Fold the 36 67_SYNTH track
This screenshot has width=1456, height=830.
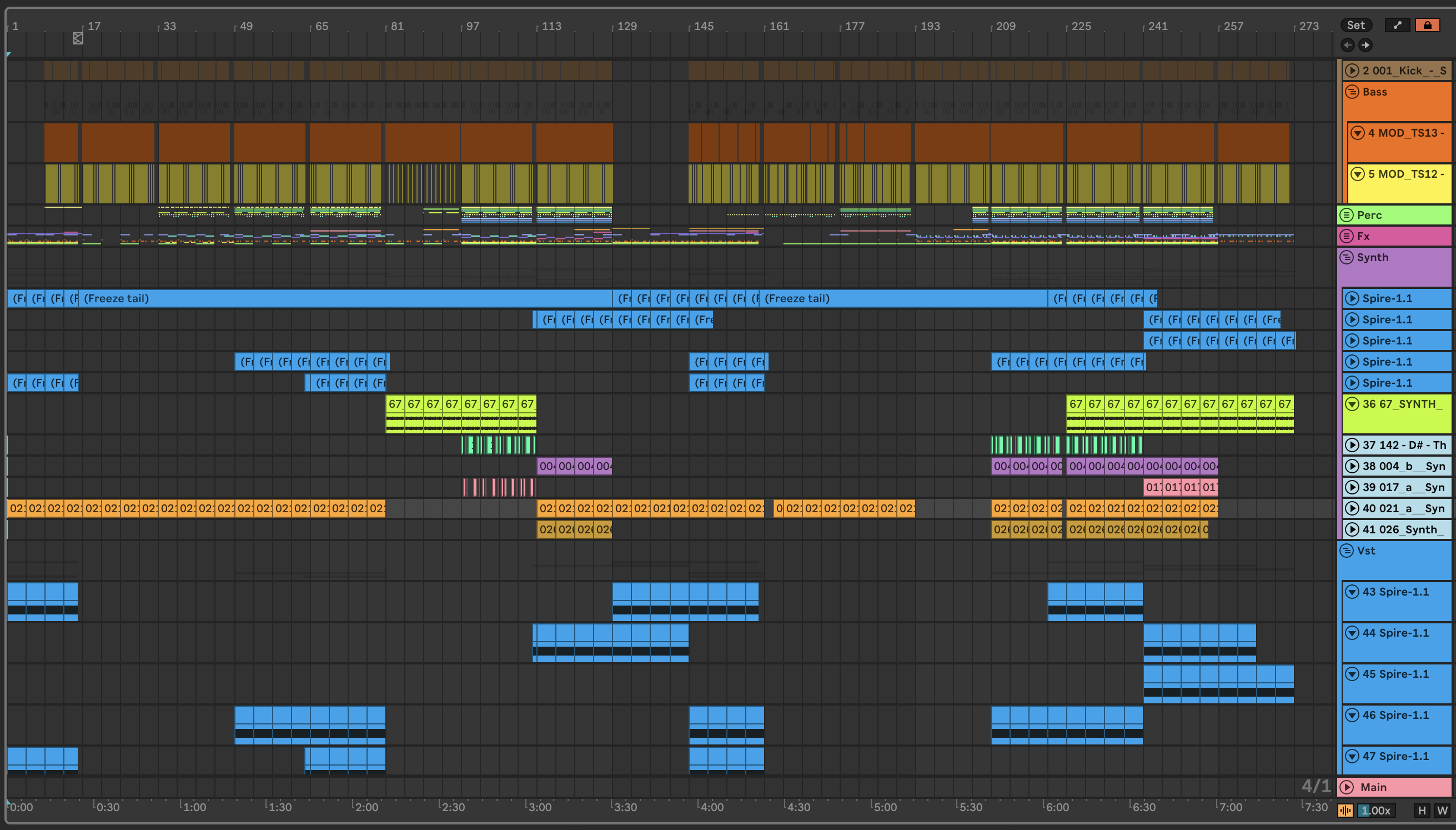tap(1352, 403)
